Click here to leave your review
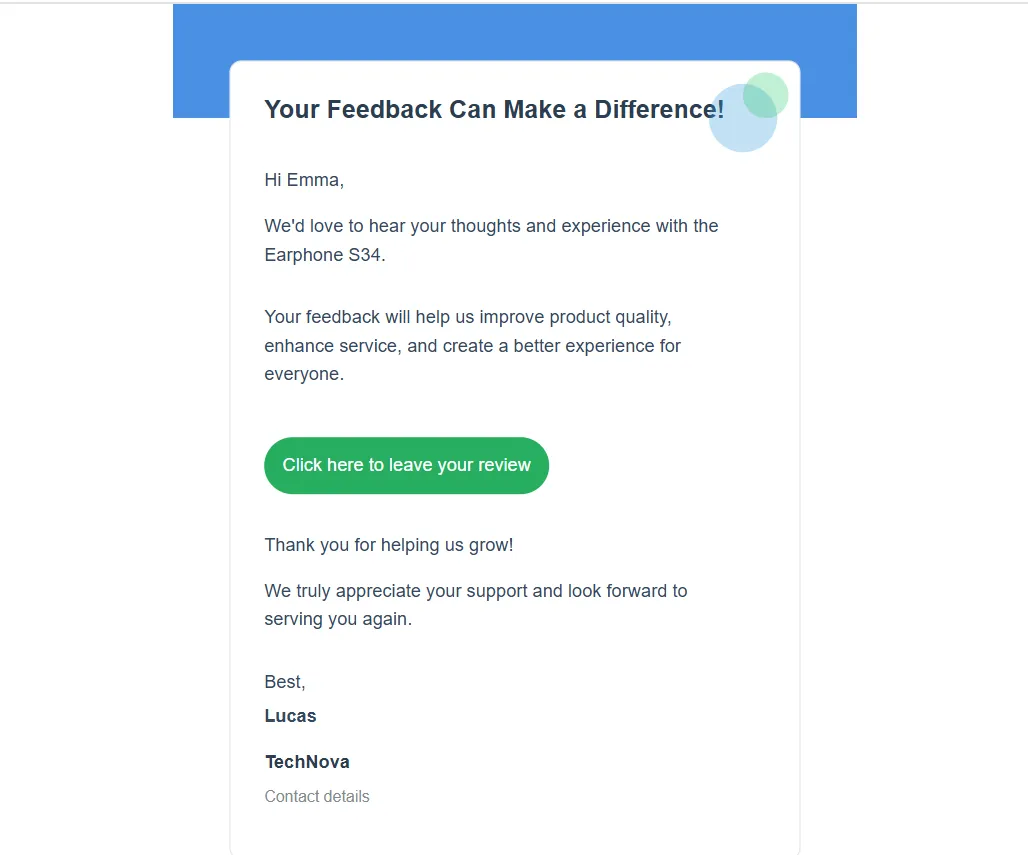 tap(406, 465)
